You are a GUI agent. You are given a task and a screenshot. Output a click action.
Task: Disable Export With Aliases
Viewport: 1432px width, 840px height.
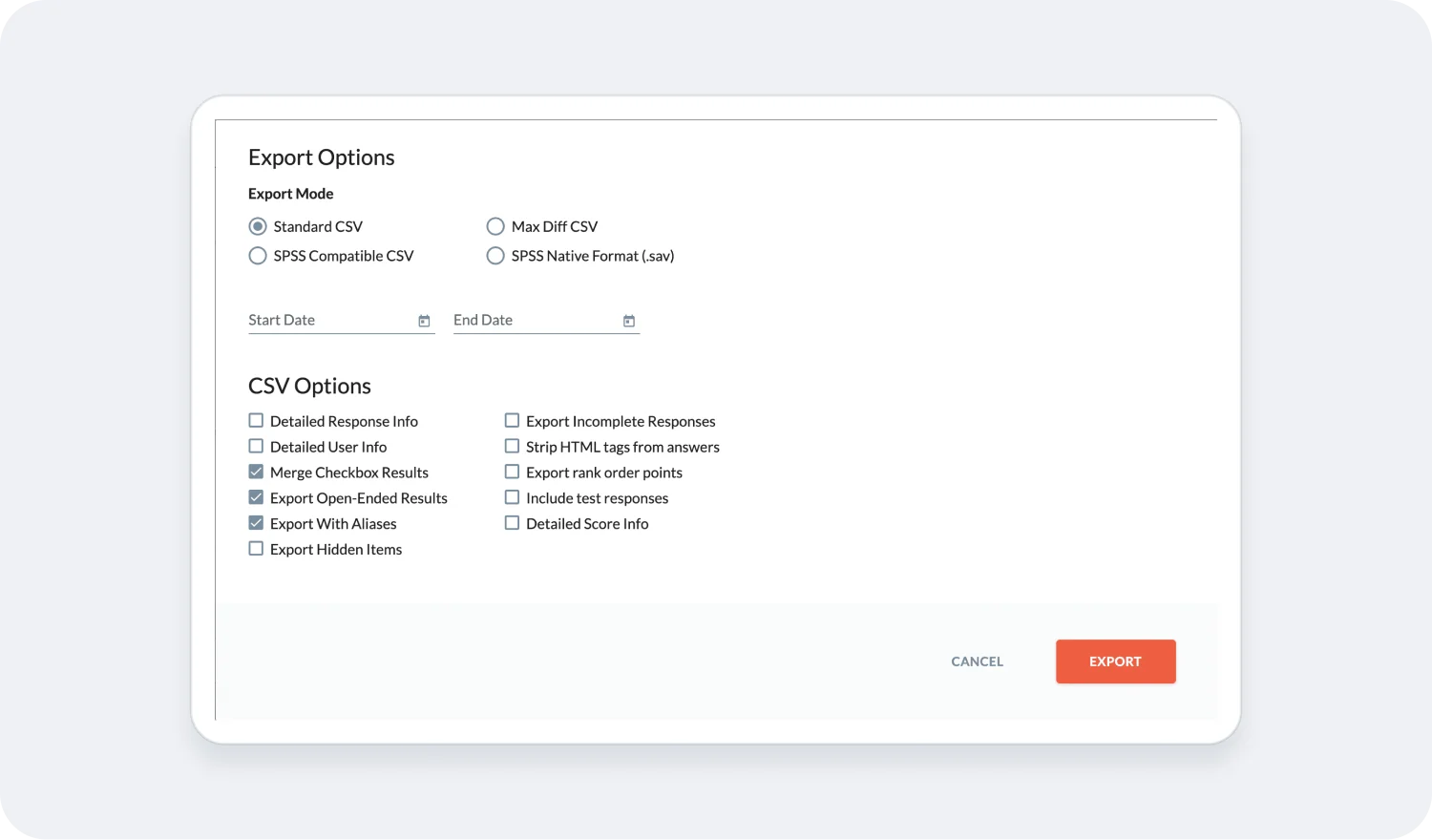click(255, 522)
